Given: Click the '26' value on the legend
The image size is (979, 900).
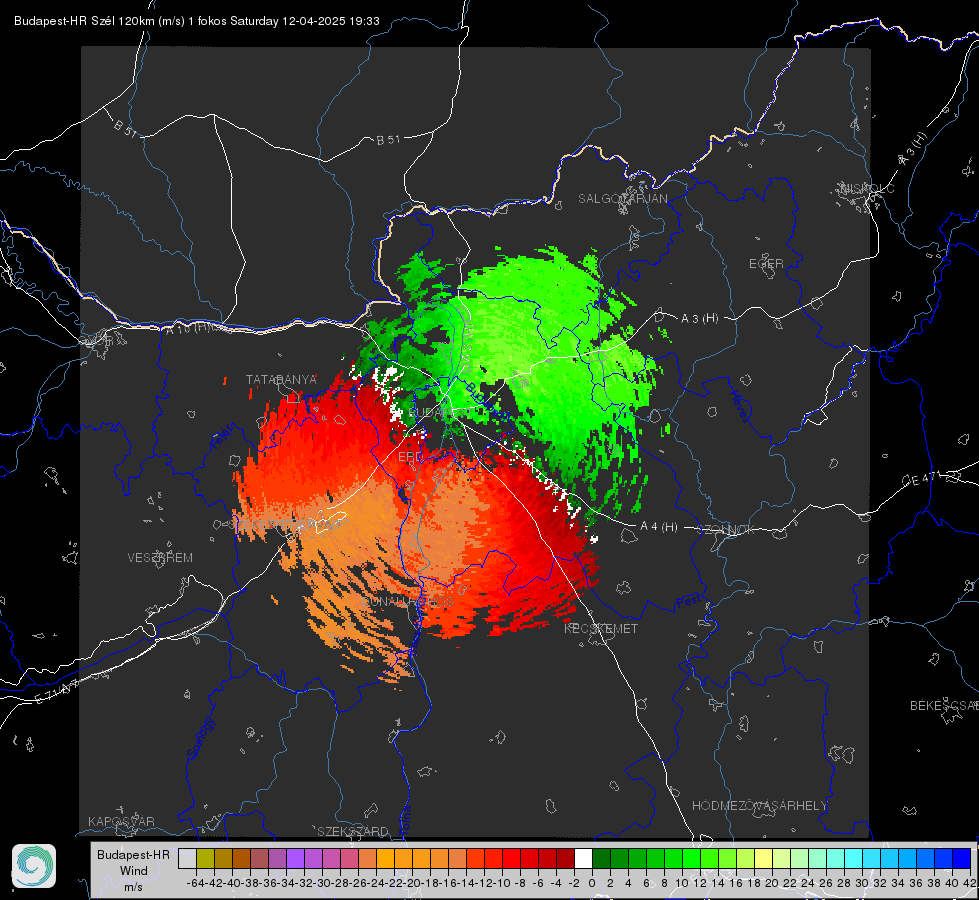Looking at the screenshot, I should point(825,883).
